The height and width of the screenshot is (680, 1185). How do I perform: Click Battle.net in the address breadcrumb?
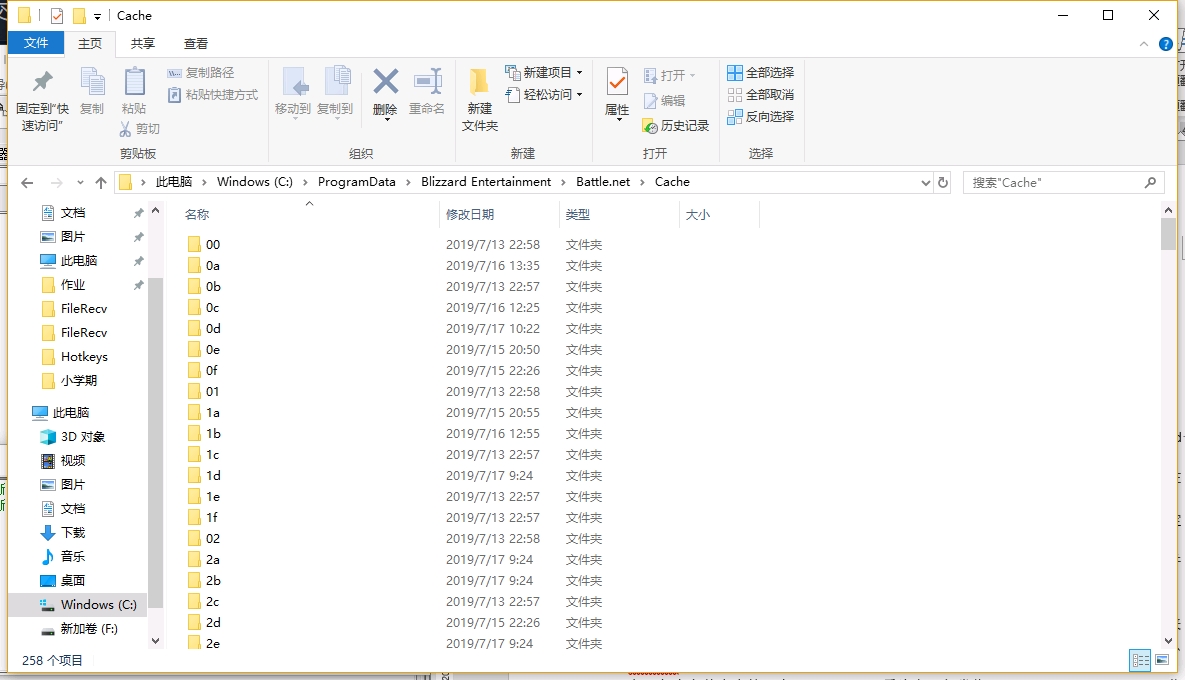(603, 182)
